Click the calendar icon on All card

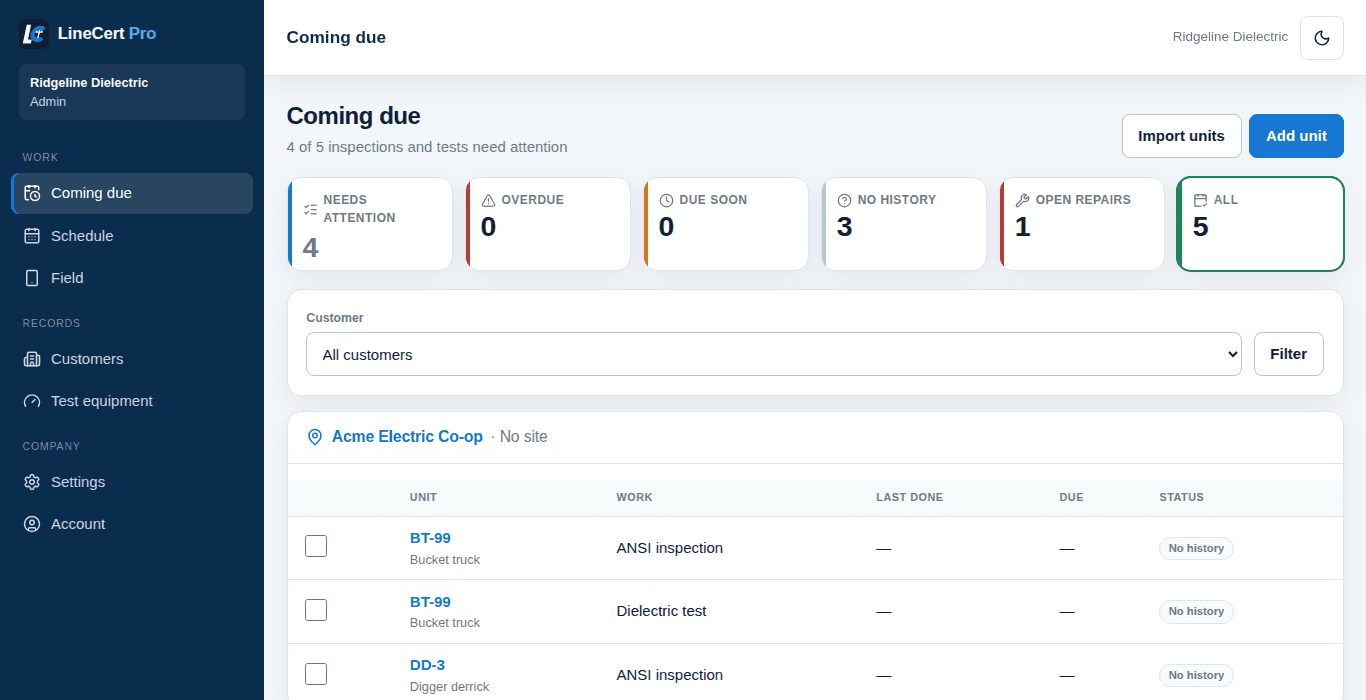(x=1200, y=200)
